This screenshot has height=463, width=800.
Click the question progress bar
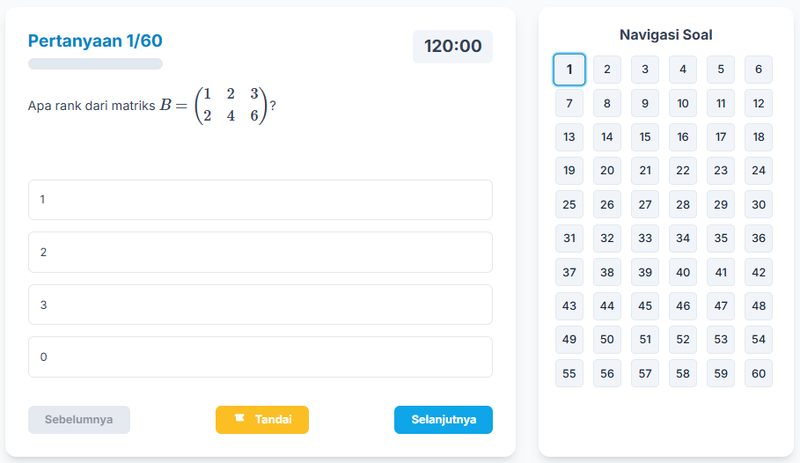click(95, 64)
